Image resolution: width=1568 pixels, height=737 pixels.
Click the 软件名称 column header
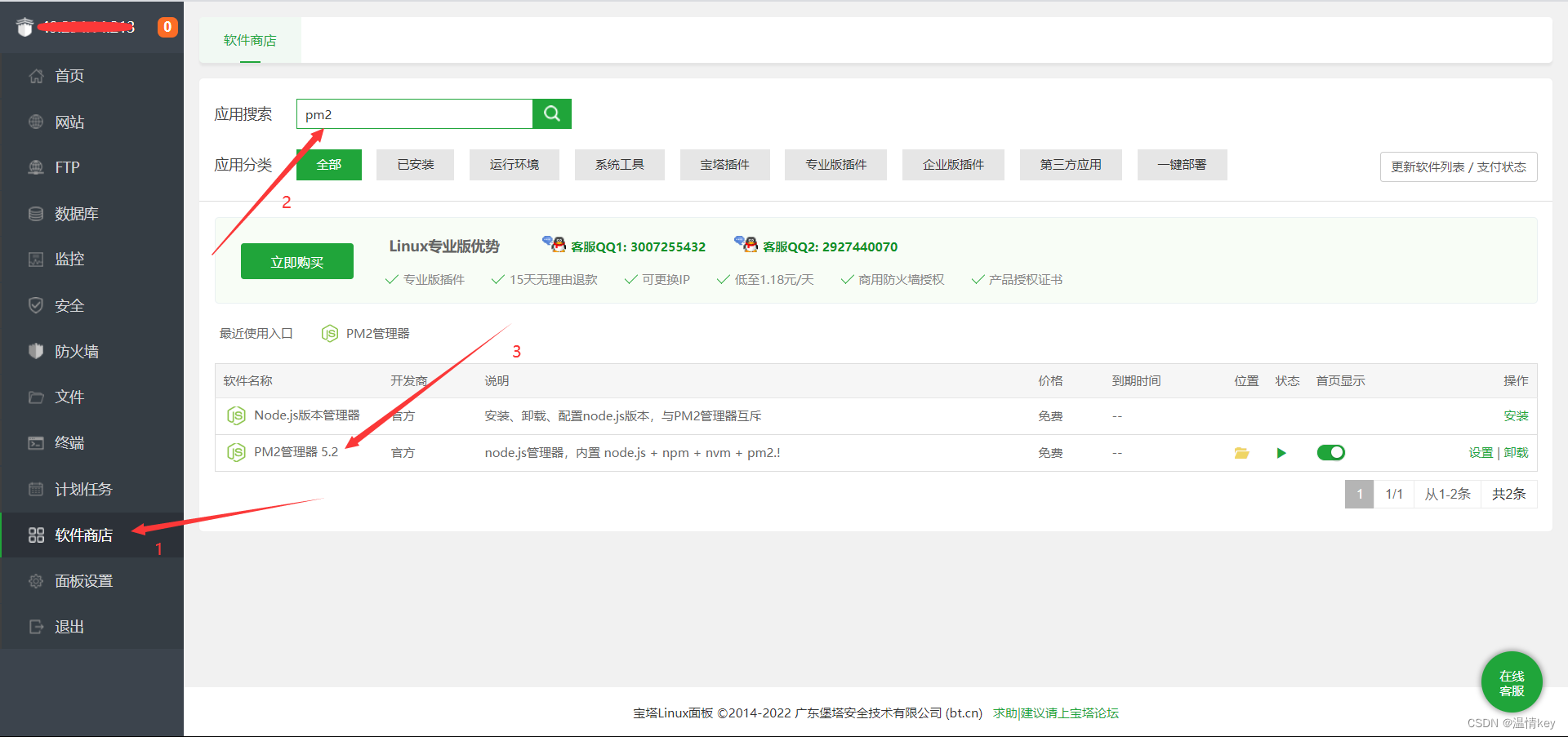pos(247,381)
